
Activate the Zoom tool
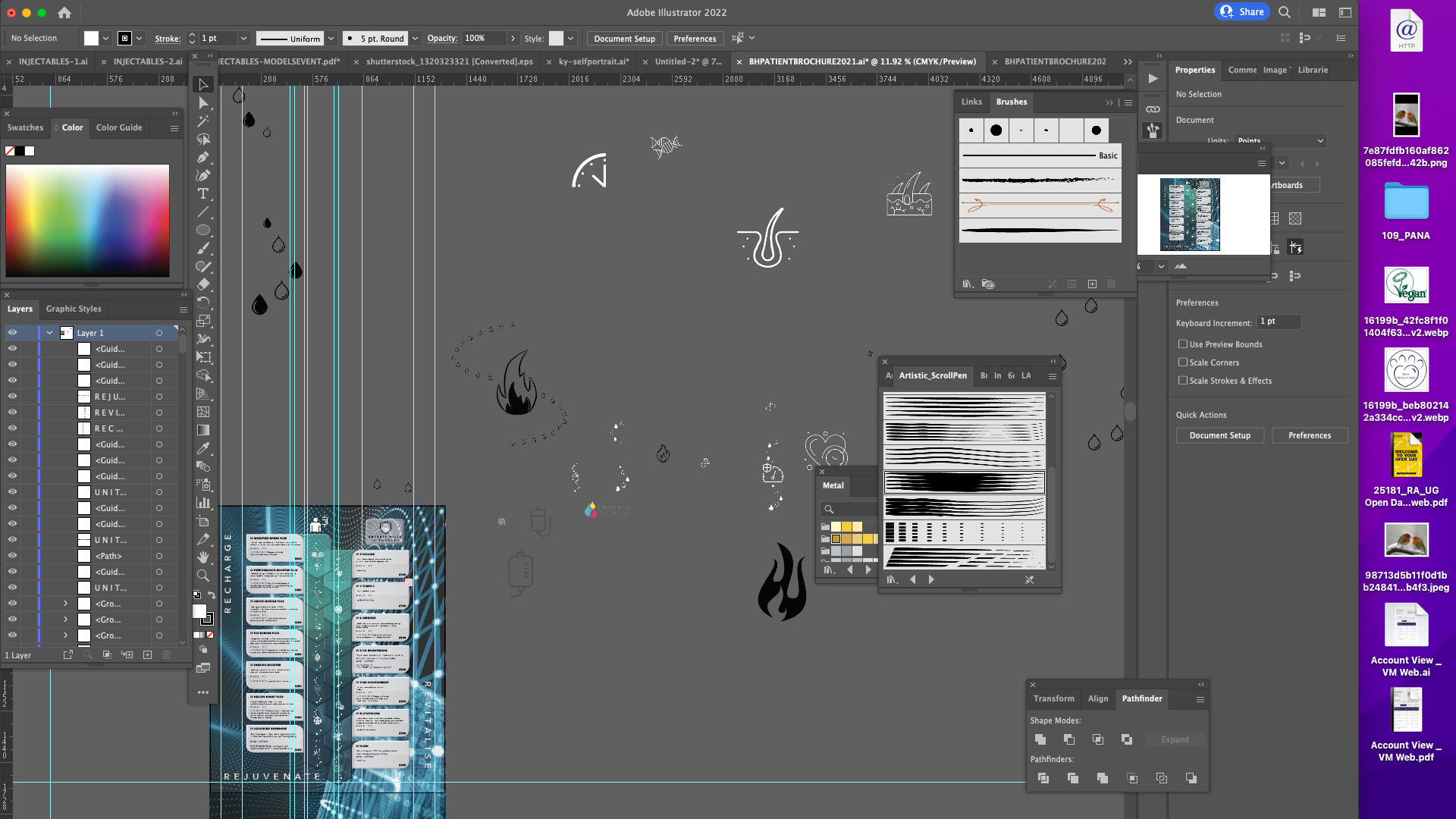tap(203, 576)
